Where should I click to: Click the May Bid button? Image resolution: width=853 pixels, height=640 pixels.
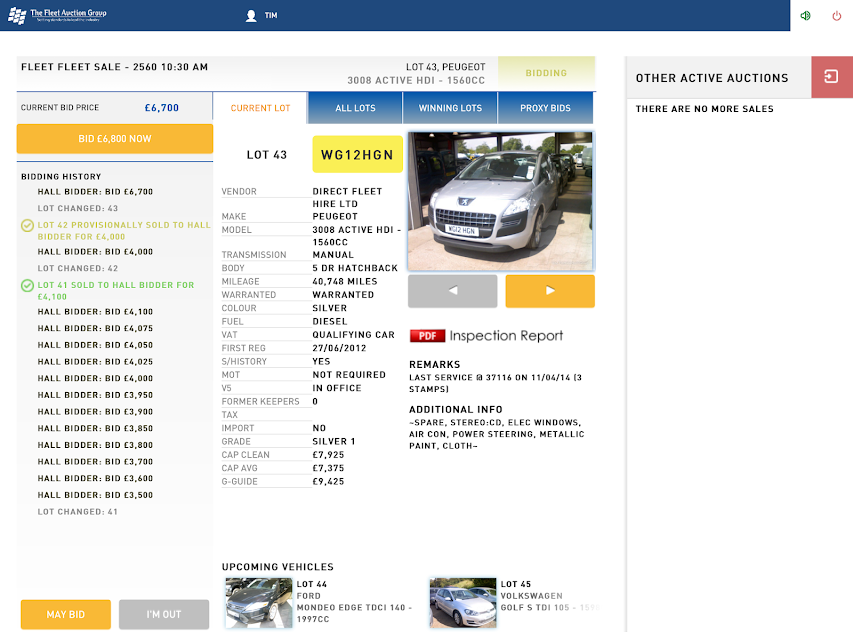(x=66, y=614)
